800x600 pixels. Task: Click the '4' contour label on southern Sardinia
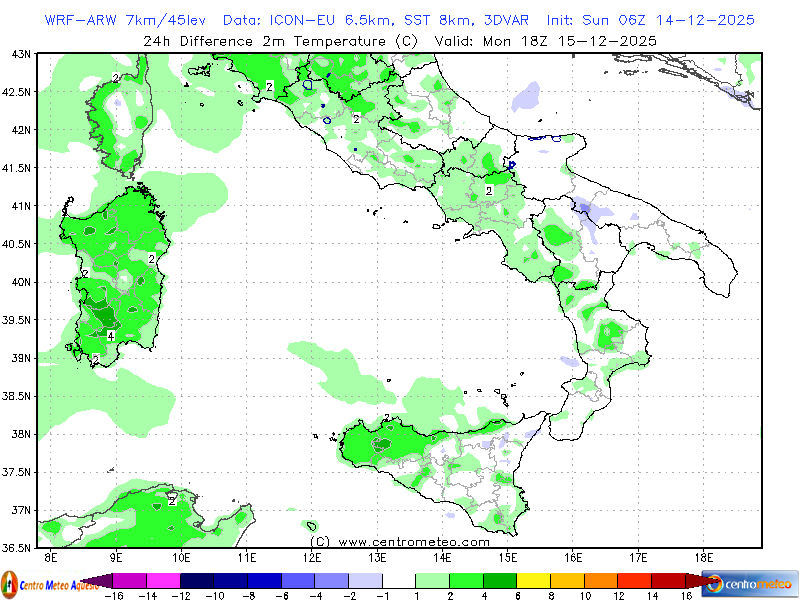(x=111, y=335)
